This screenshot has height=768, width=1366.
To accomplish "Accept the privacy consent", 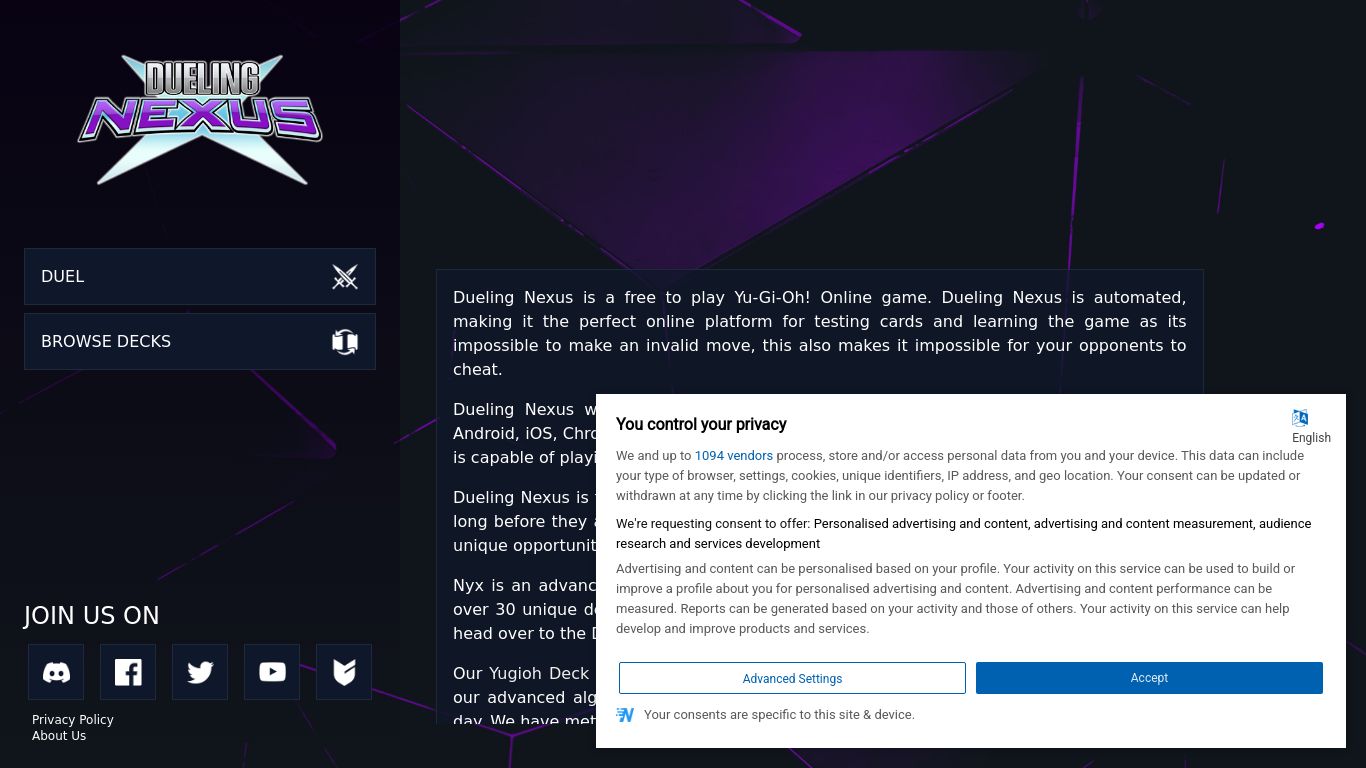I will [1149, 678].
